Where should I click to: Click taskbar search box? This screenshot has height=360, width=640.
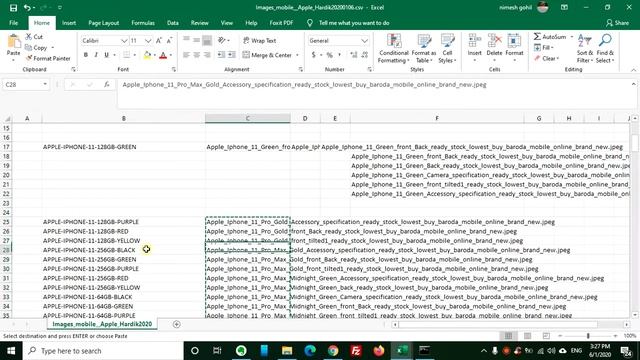pos(102,351)
